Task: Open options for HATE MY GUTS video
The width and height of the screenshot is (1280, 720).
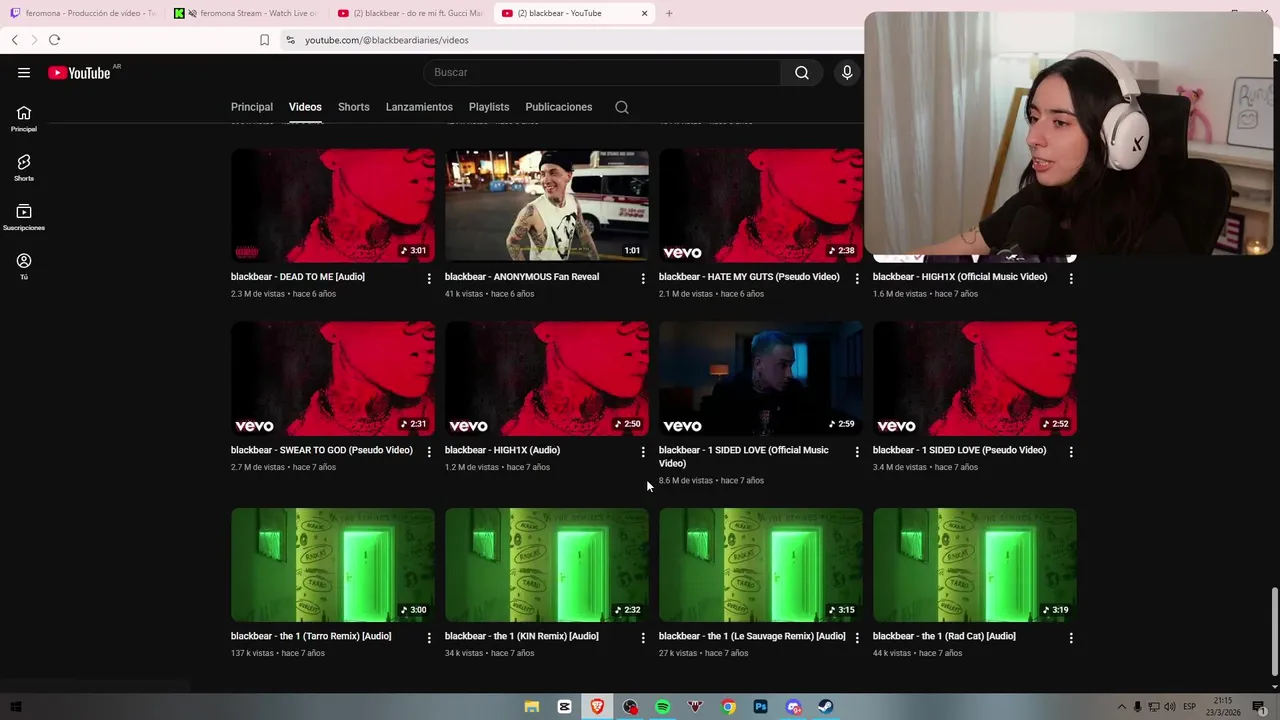Action: click(x=857, y=278)
